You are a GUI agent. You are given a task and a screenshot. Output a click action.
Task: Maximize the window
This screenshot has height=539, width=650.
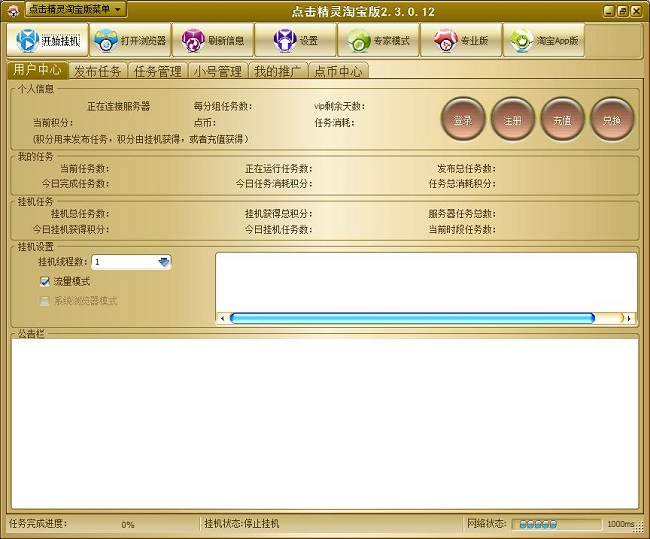622,11
